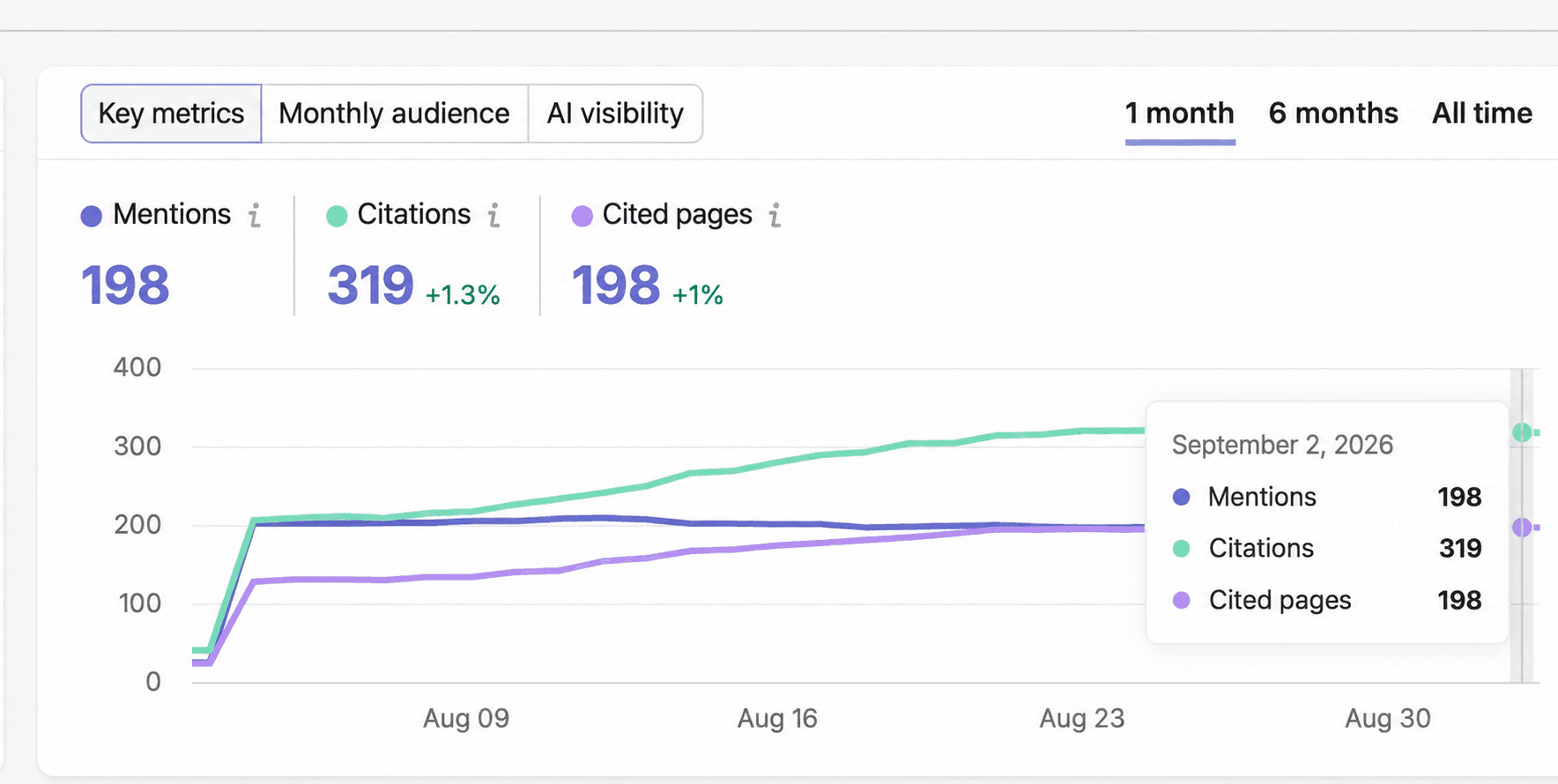Viewport: 1558px width, 784px height.
Task: Click the Aug 09 axis label
Action: click(x=466, y=719)
